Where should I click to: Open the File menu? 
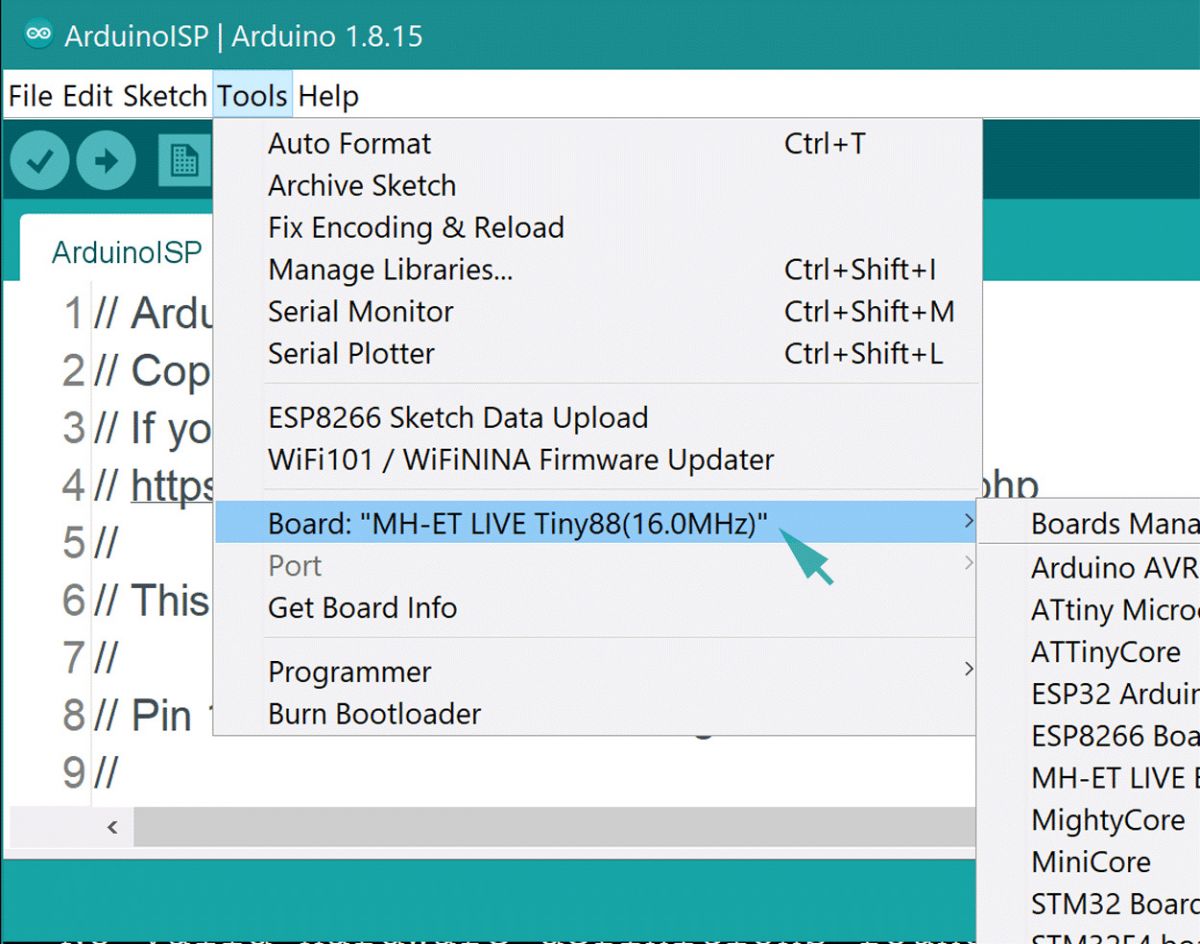(31, 95)
